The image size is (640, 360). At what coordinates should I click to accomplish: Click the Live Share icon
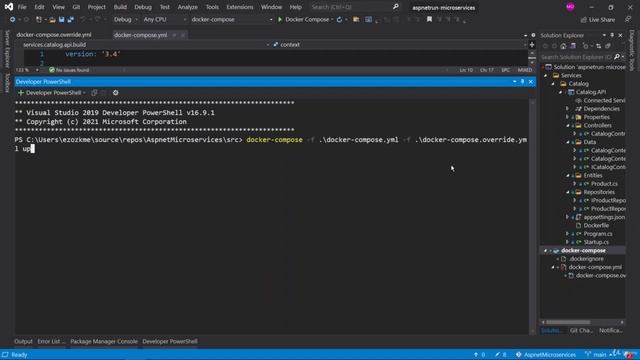pos(583,20)
